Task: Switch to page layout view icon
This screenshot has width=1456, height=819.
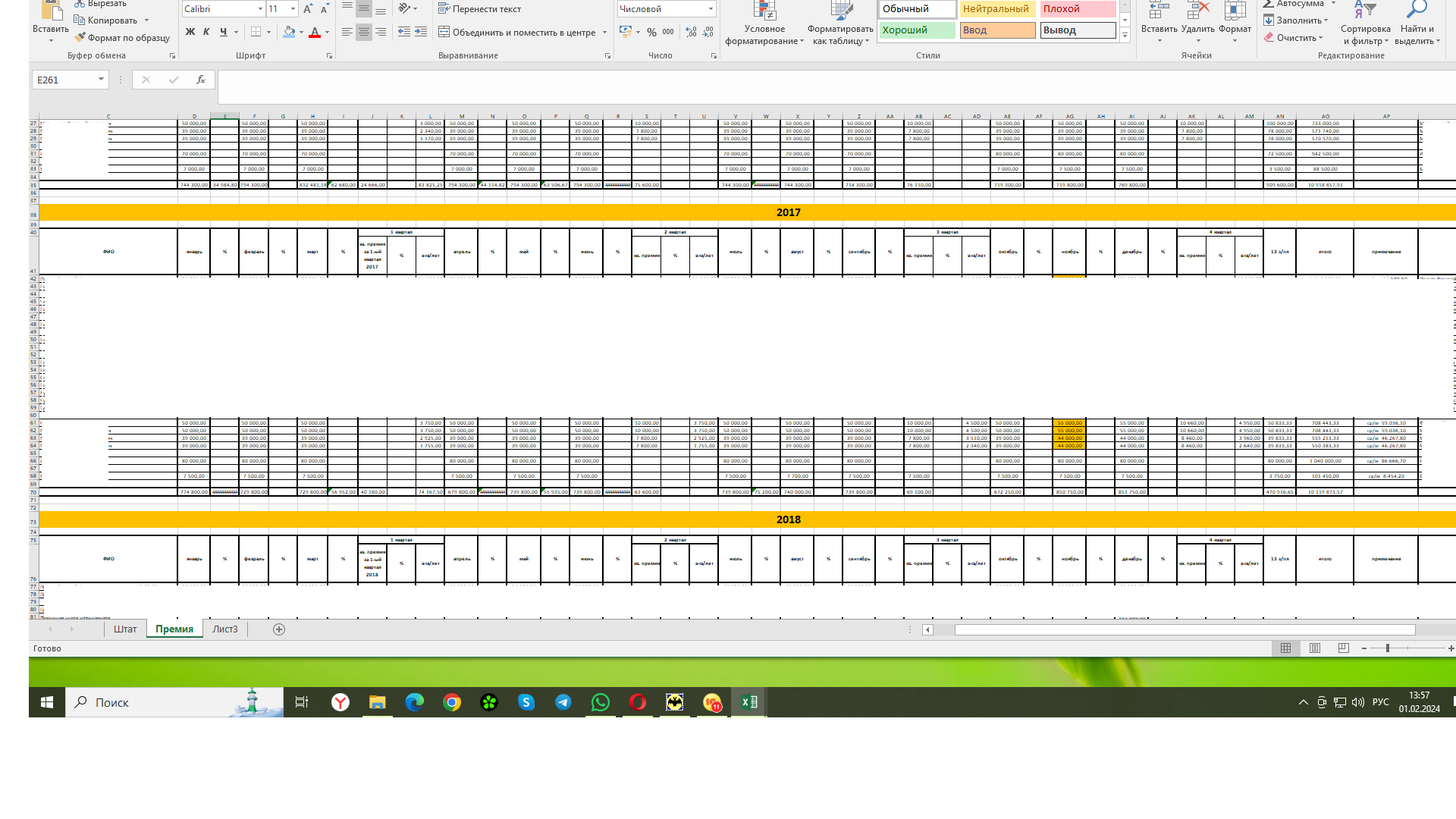Action: point(1315,648)
